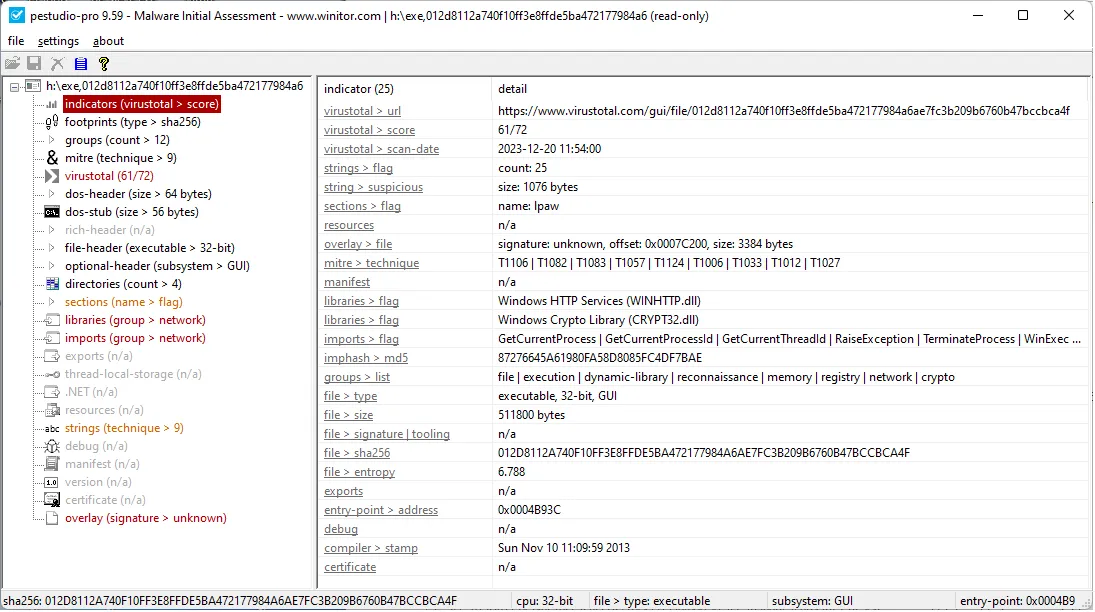Click the dos-stub console icon
The height and width of the screenshot is (612, 1095).
pos(52,212)
